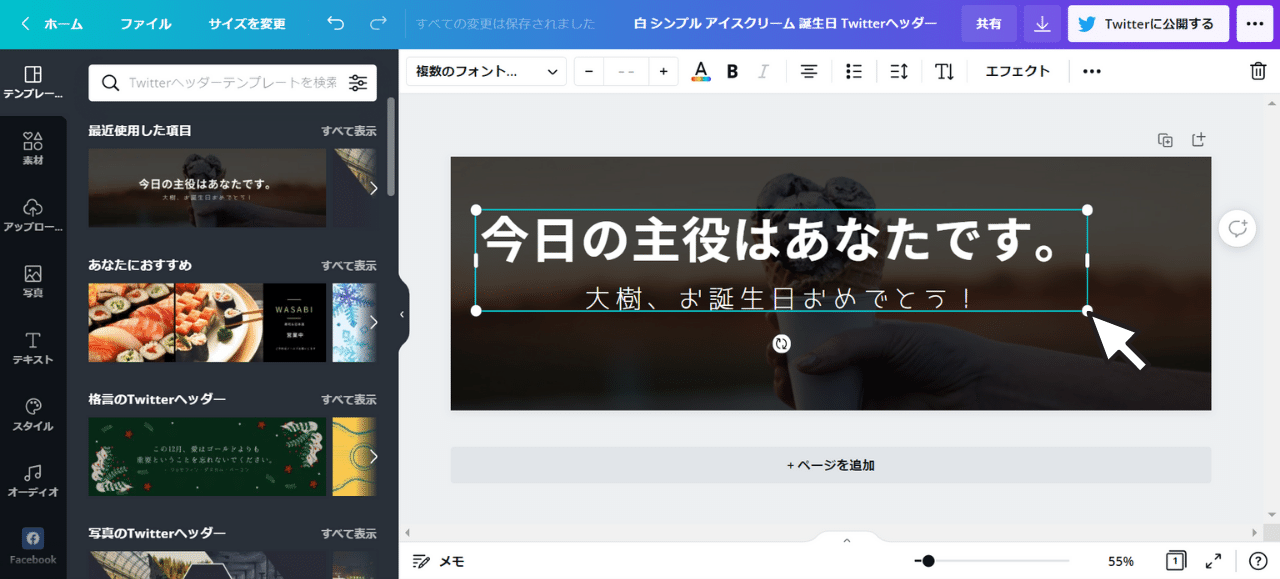Click the 共有 share button
This screenshot has width=1280, height=579.
tap(989, 24)
